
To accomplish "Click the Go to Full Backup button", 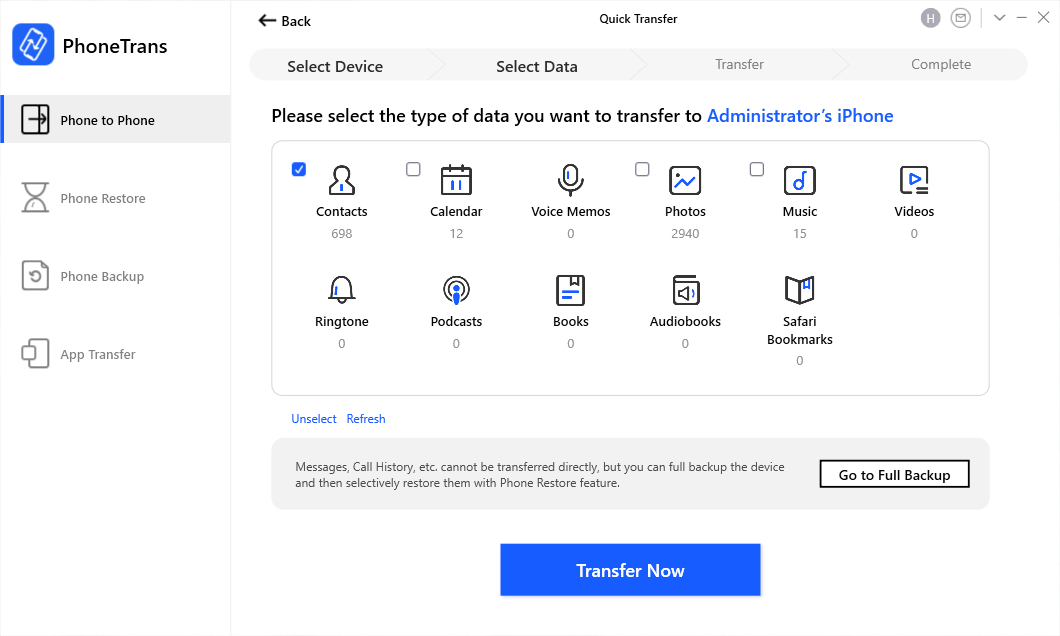I will 894,474.
